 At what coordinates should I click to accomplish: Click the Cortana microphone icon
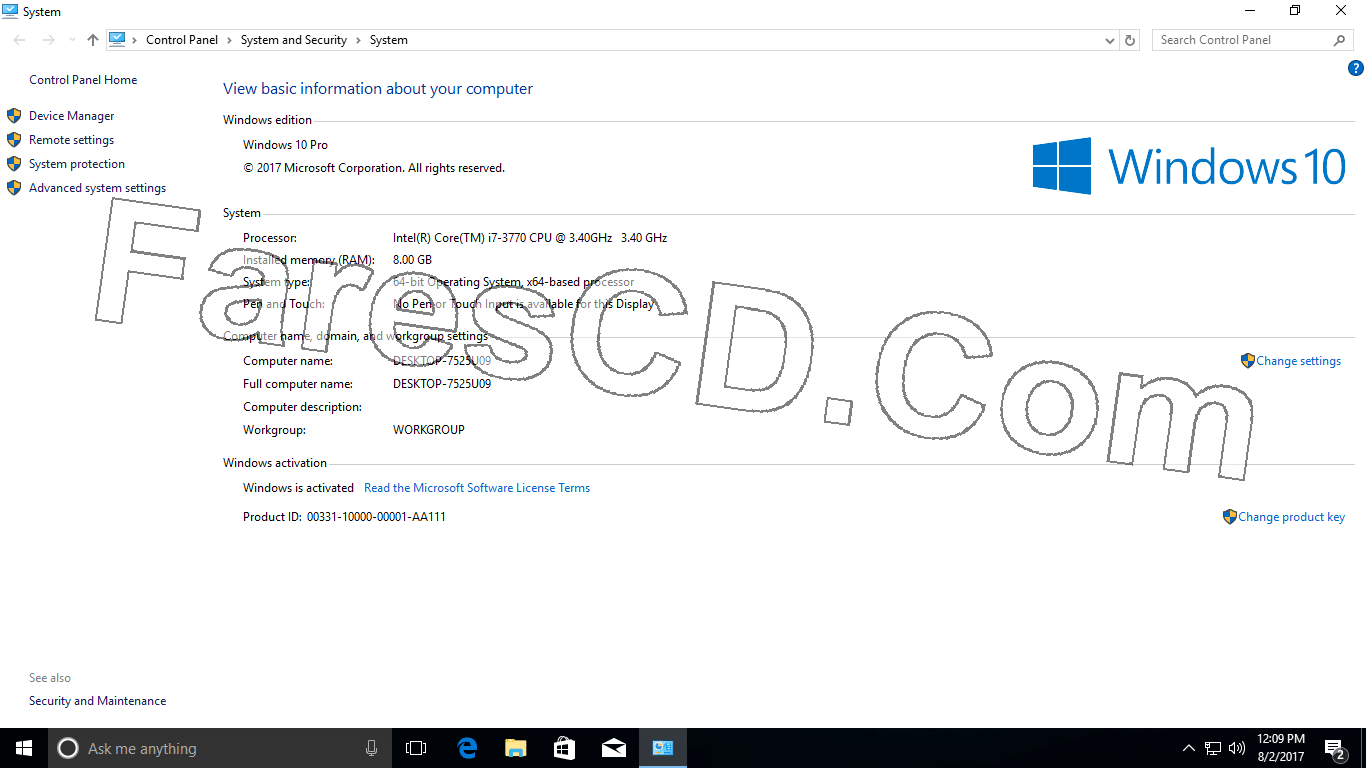(x=371, y=748)
